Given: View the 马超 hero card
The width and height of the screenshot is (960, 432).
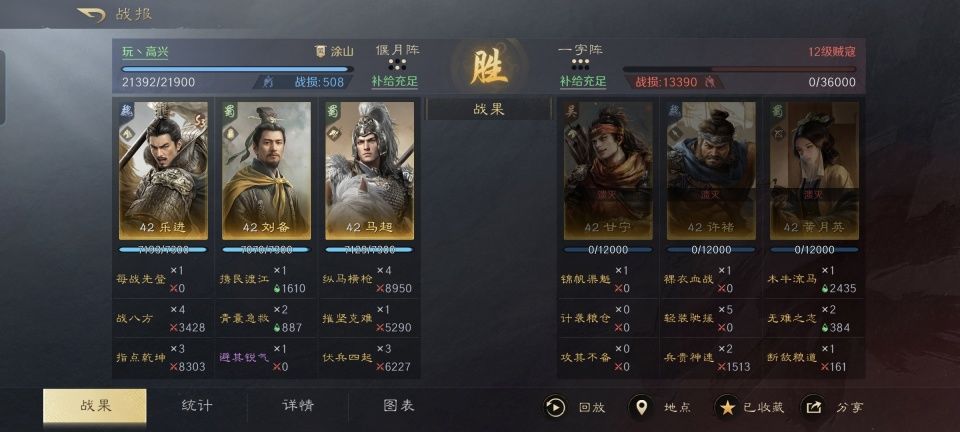Looking at the screenshot, I should point(370,171).
